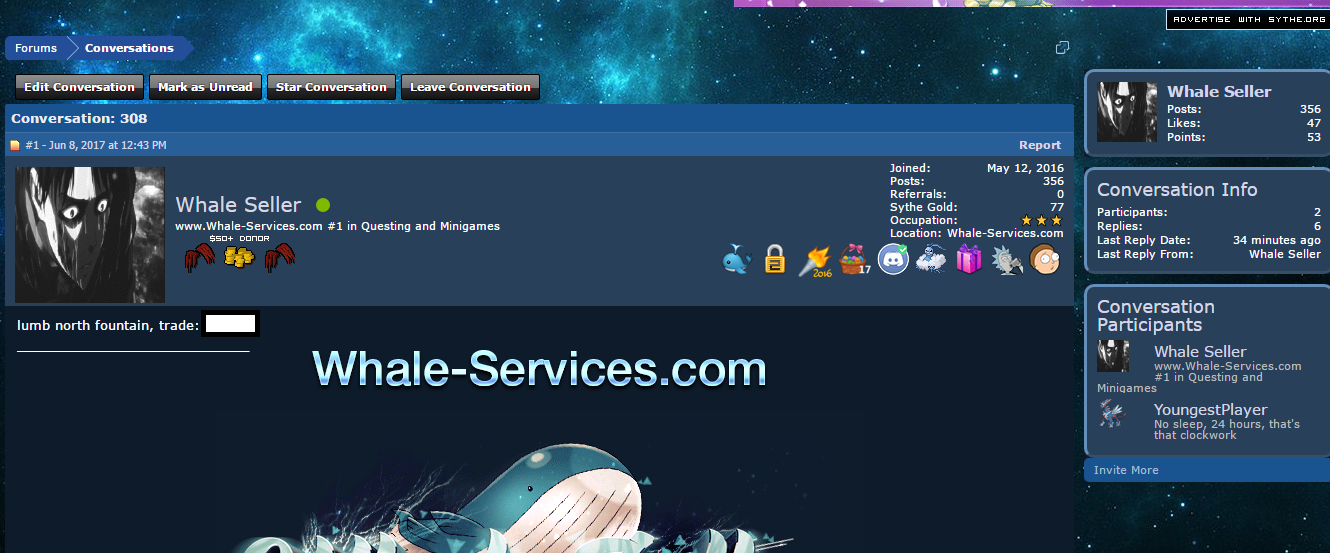1330x553 pixels.
Task: Click Sythe Gold 77 value
Action: coord(1056,207)
